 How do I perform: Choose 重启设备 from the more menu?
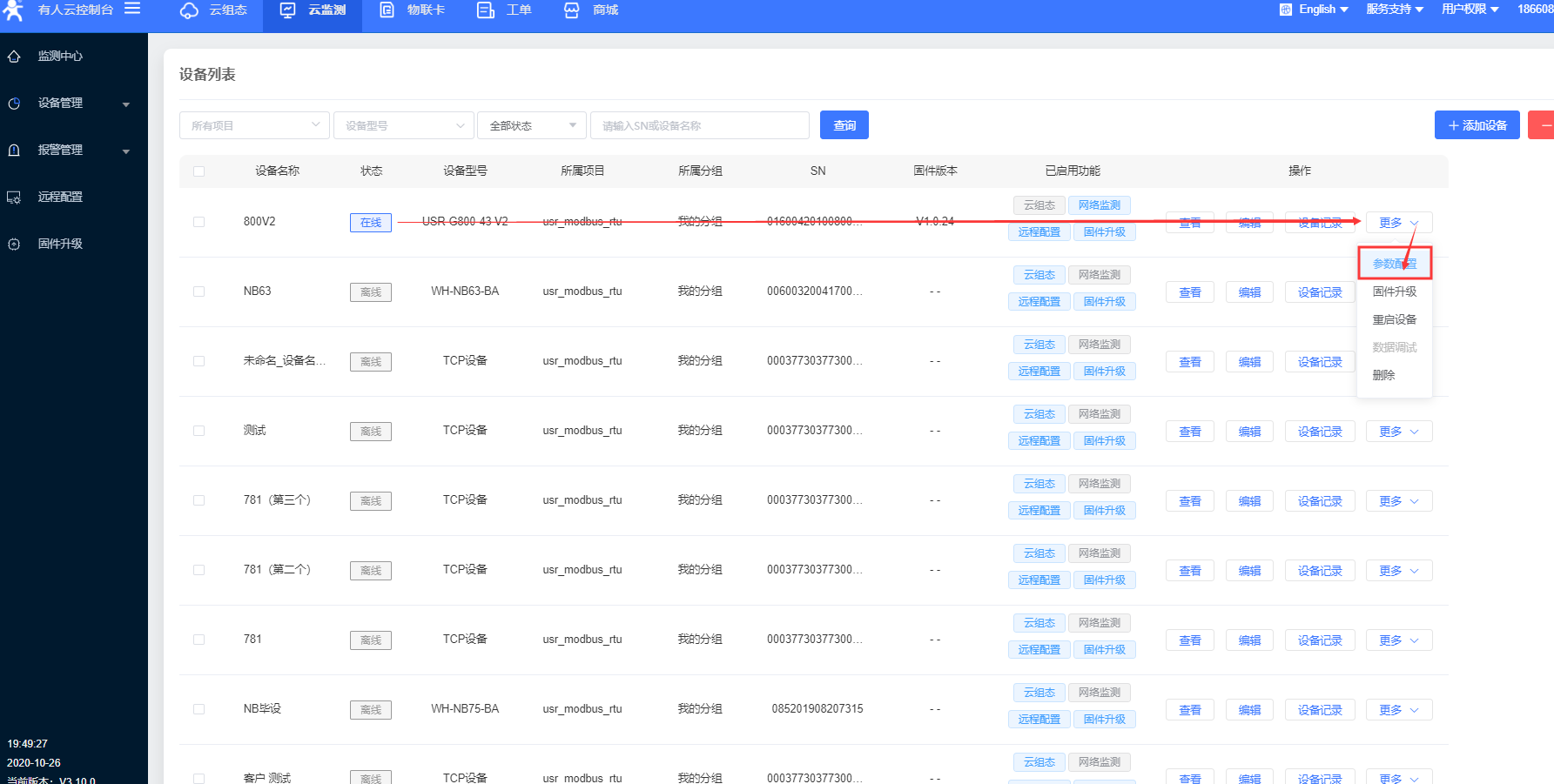click(x=1394, y=319)
